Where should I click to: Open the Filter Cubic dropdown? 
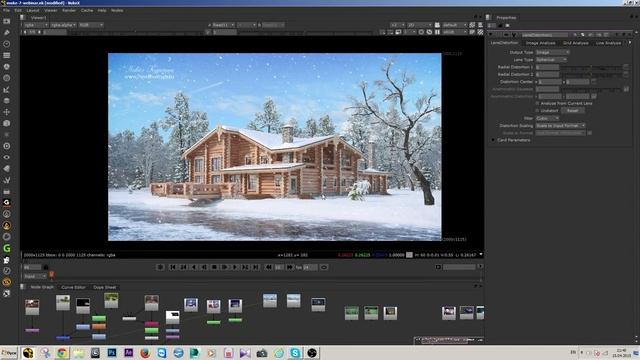coord(547,118)
